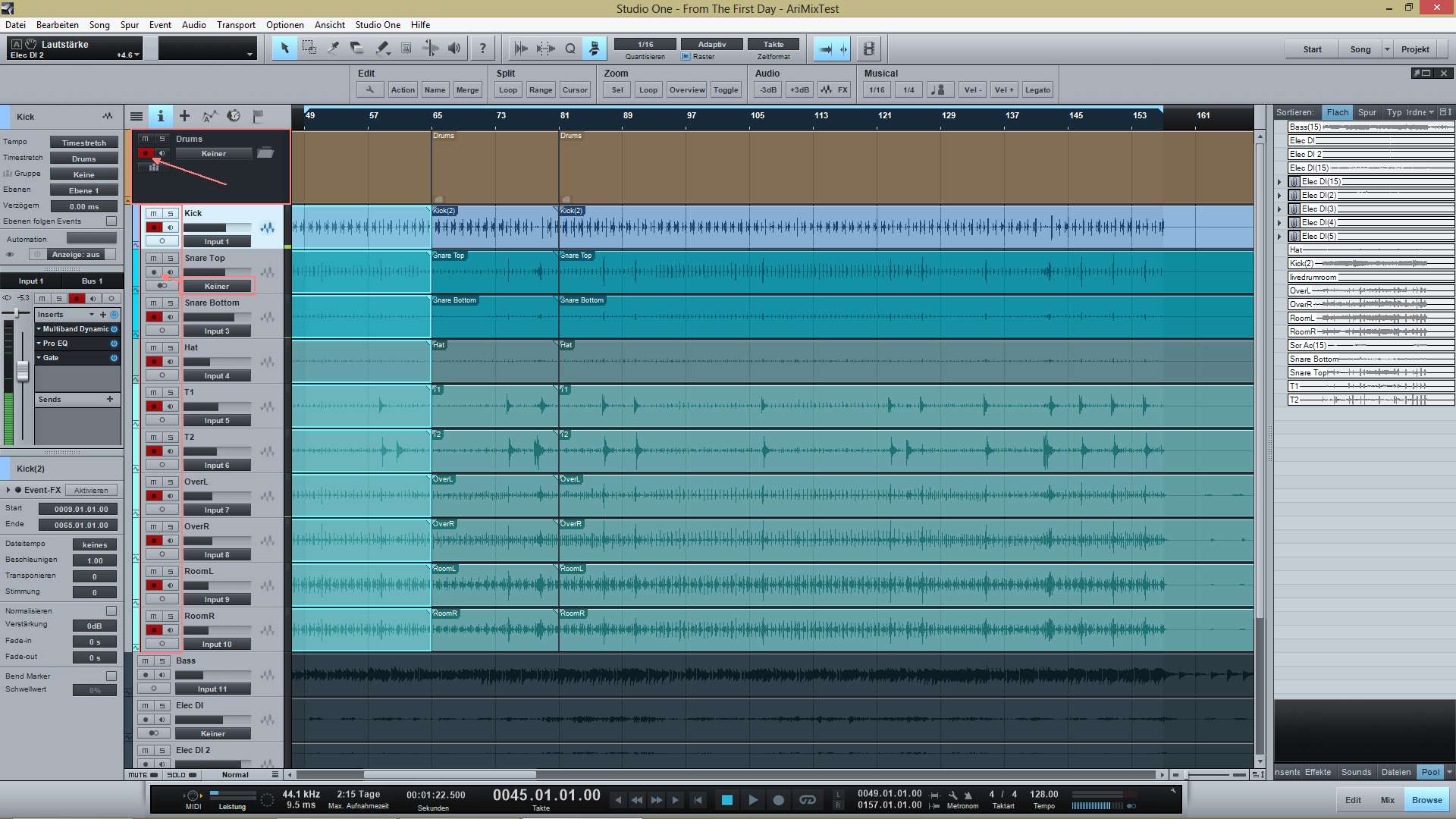The height and width of the screenshot is (819, 1456).
Task: Select the Mute tool
Action: (x=406, y=49)
